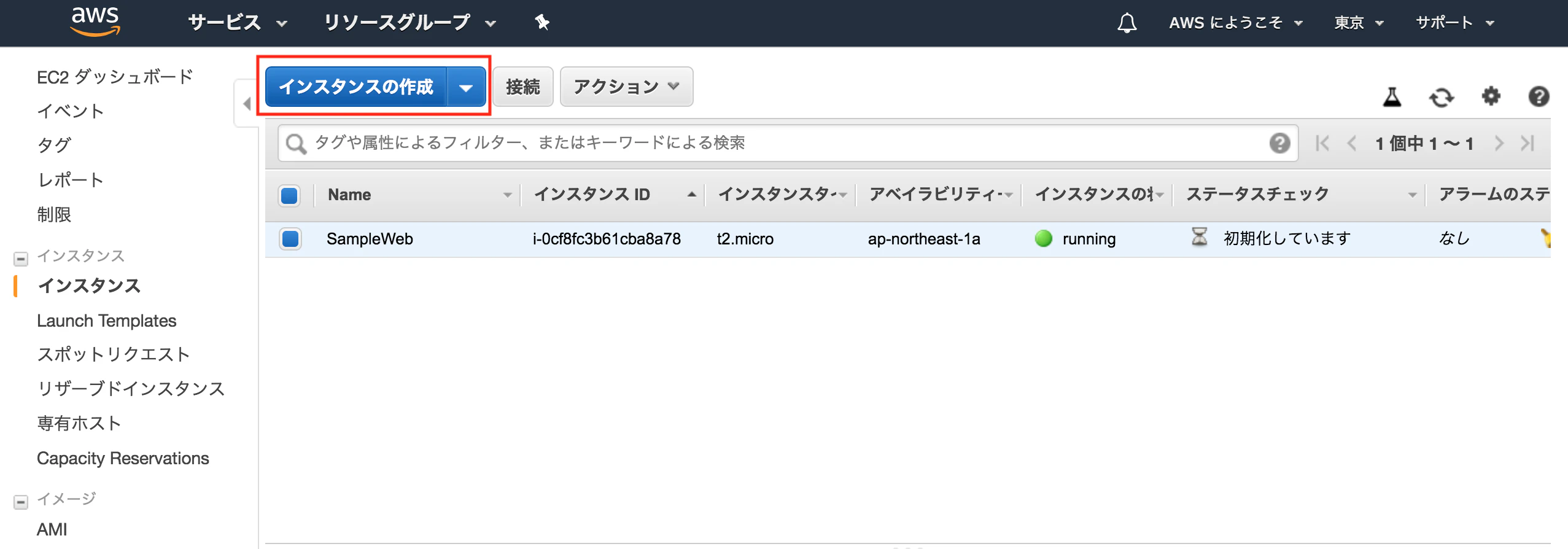
Task: Open 専有ホスト in sidebar
Action: click(x=79, y=423)
